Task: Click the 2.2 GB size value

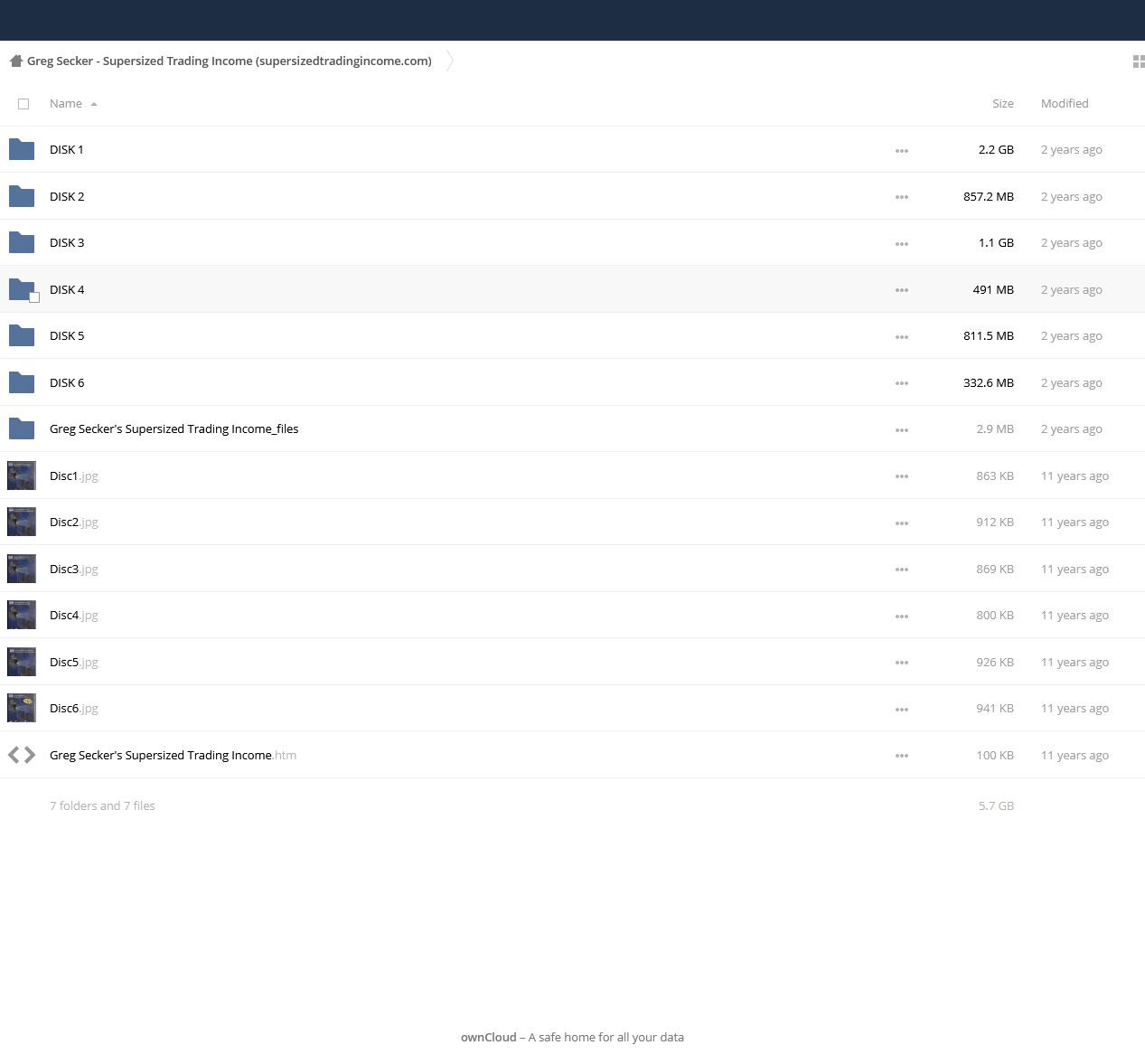Action: coord(996,150)
